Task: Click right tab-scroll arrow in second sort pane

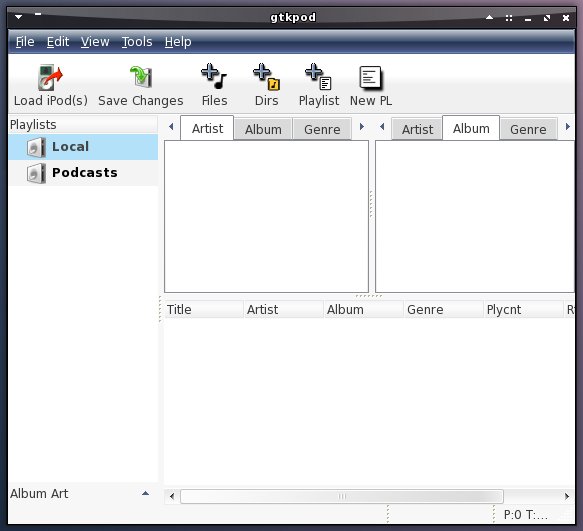Action: coord(567,127)
